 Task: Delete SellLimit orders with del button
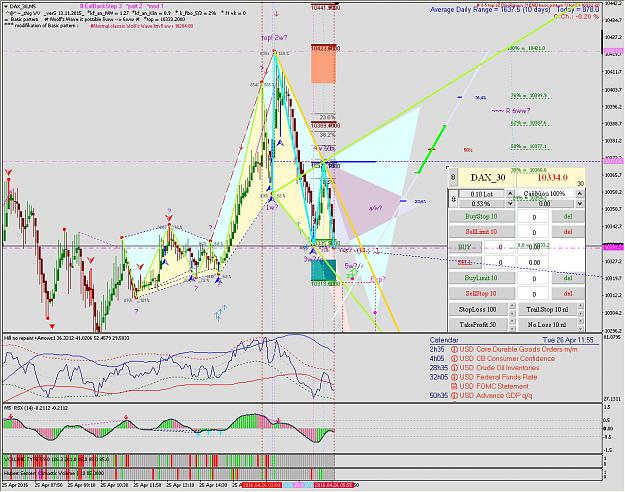(568, 232)
